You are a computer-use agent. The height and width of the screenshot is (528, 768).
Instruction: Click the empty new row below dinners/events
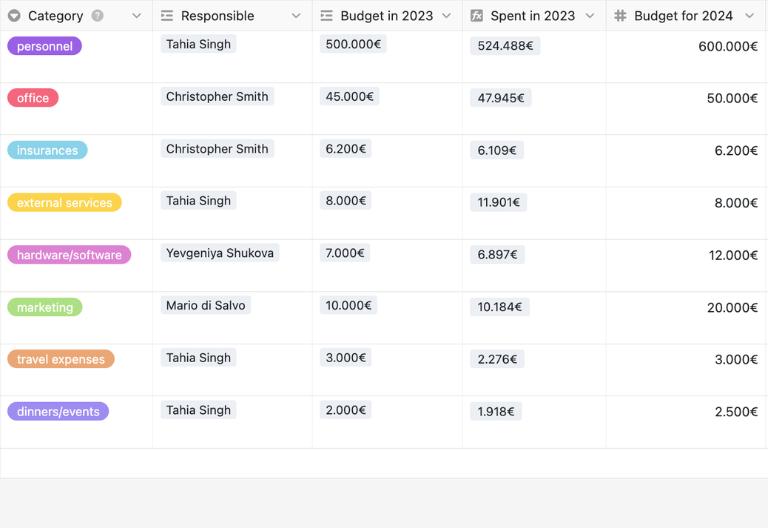click(x=384, y=463)
